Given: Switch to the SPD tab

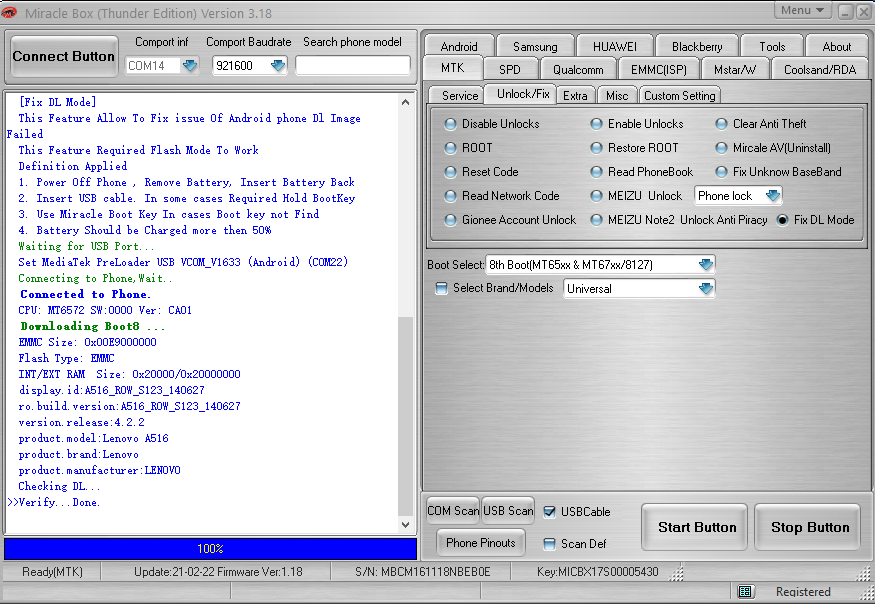Looking at the screenshot, I should tap(509, 69).
